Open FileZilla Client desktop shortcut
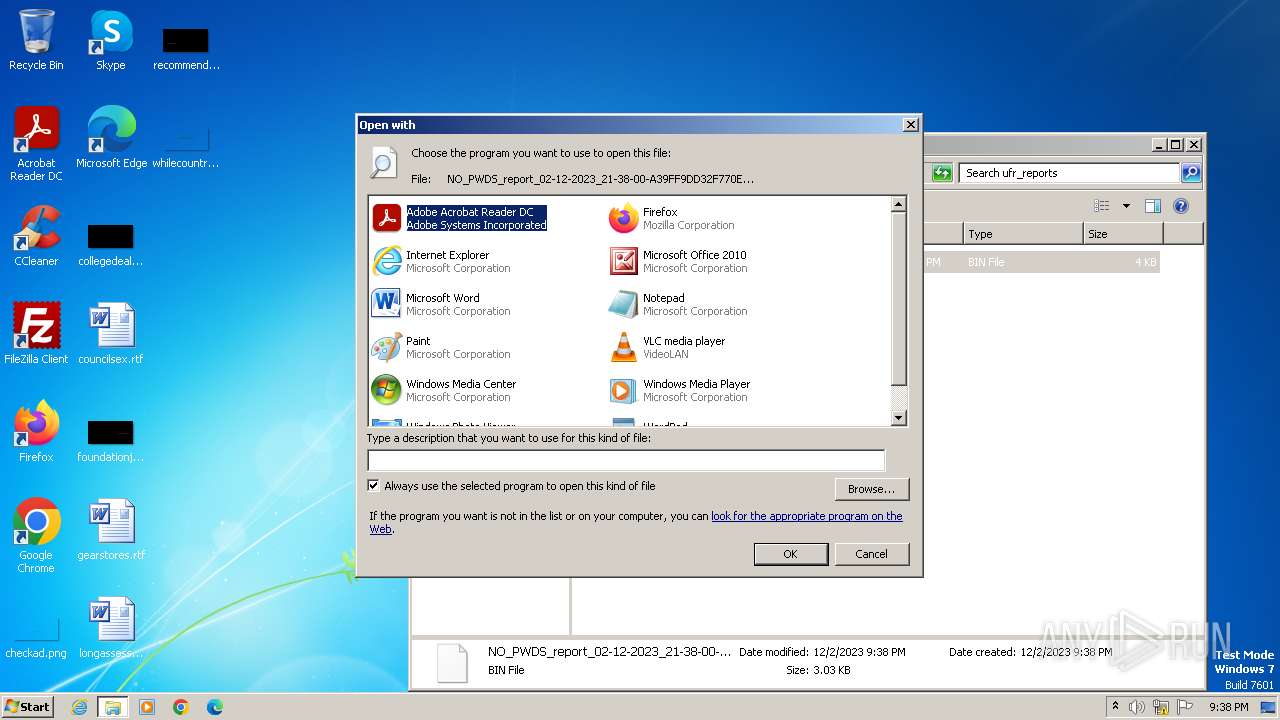The width and height of the screenshot is (1280, 720). tap(36, 334)
